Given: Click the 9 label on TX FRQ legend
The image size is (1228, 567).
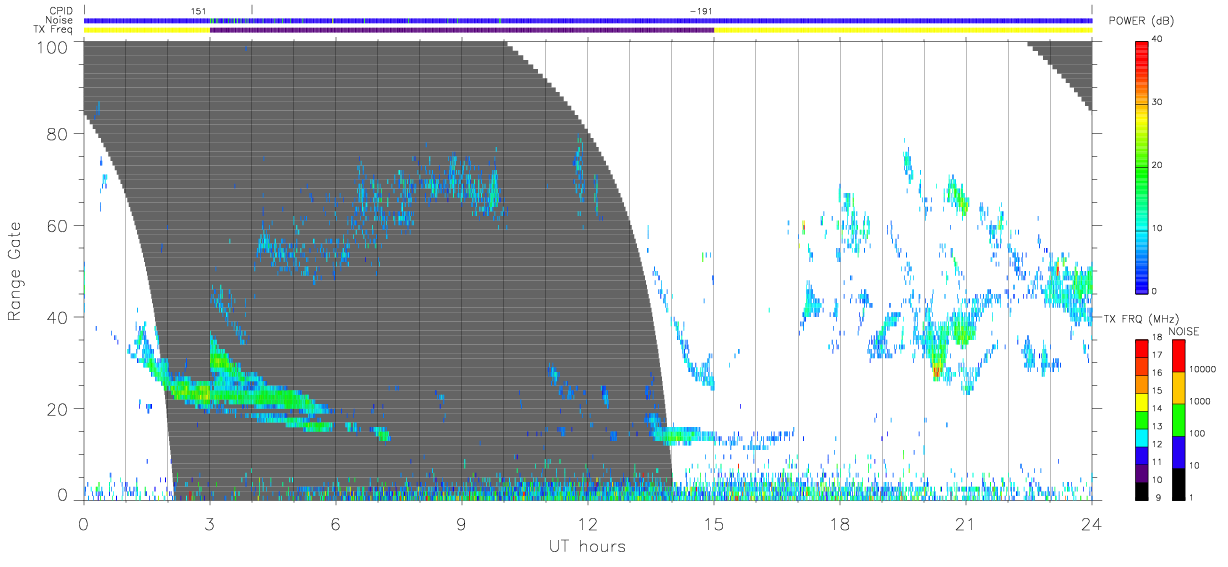Looking at the screenshot, I should click(1158, 497).
